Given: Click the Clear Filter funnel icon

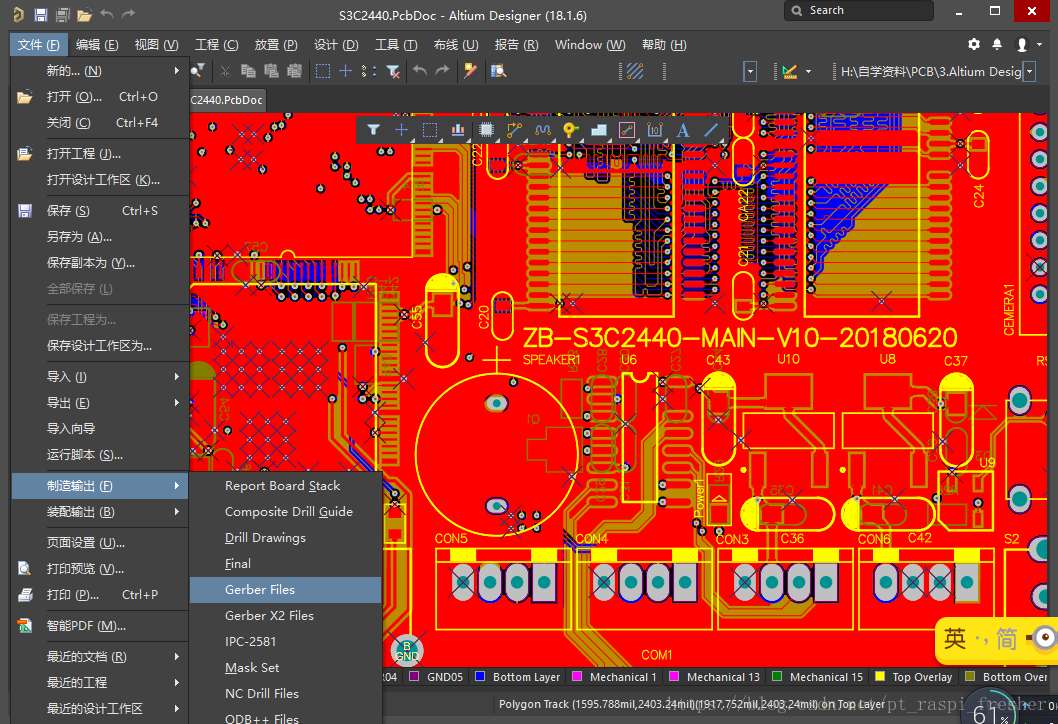Looking at the screenshot, I should pos(393,71).
